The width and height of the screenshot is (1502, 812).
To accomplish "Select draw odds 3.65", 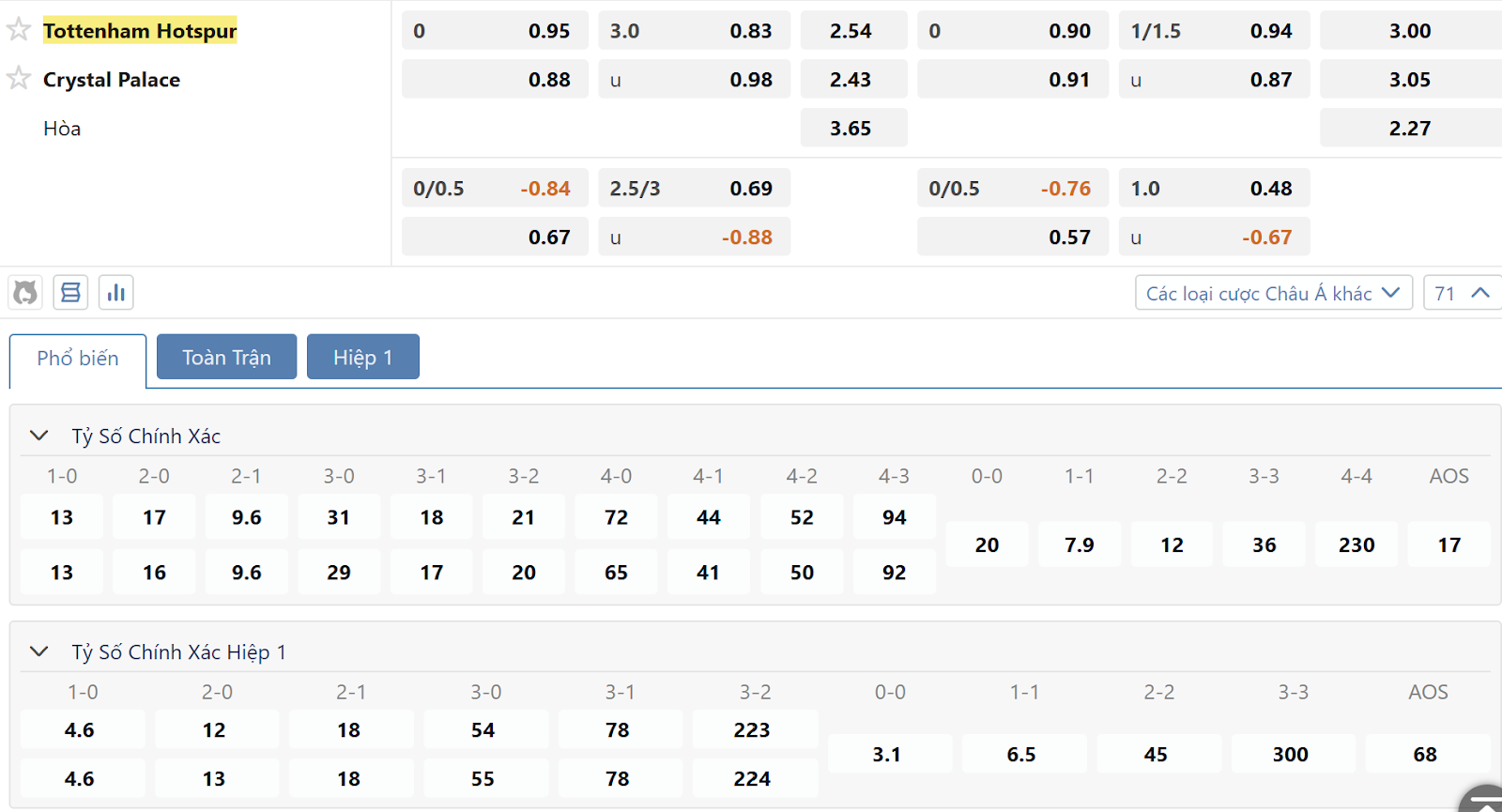I will (x=853, y=129).
